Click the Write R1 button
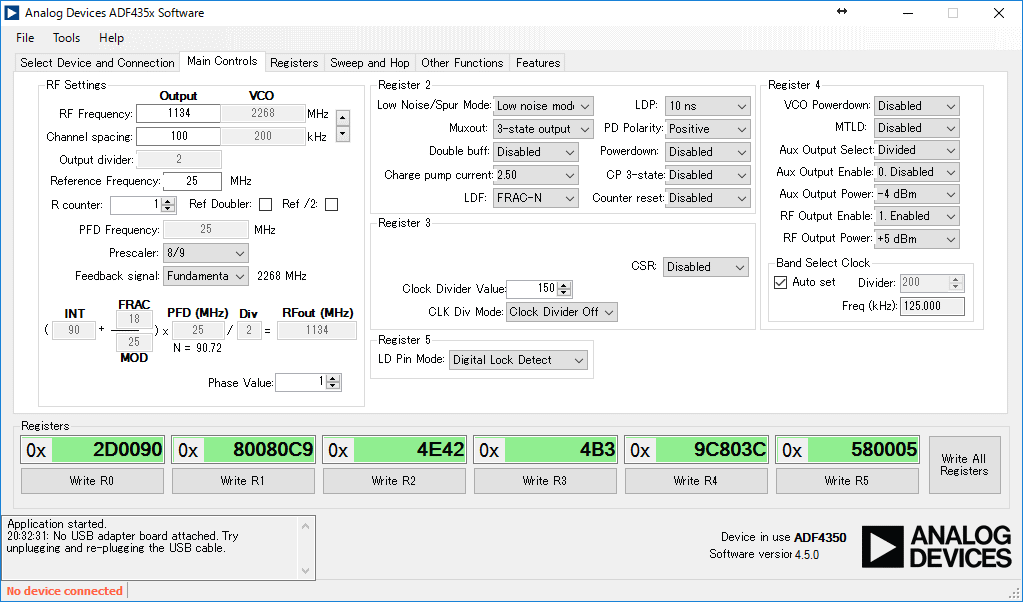This screenshot has height=602, width=1023. pyautogui.click(x=243, y=481)
